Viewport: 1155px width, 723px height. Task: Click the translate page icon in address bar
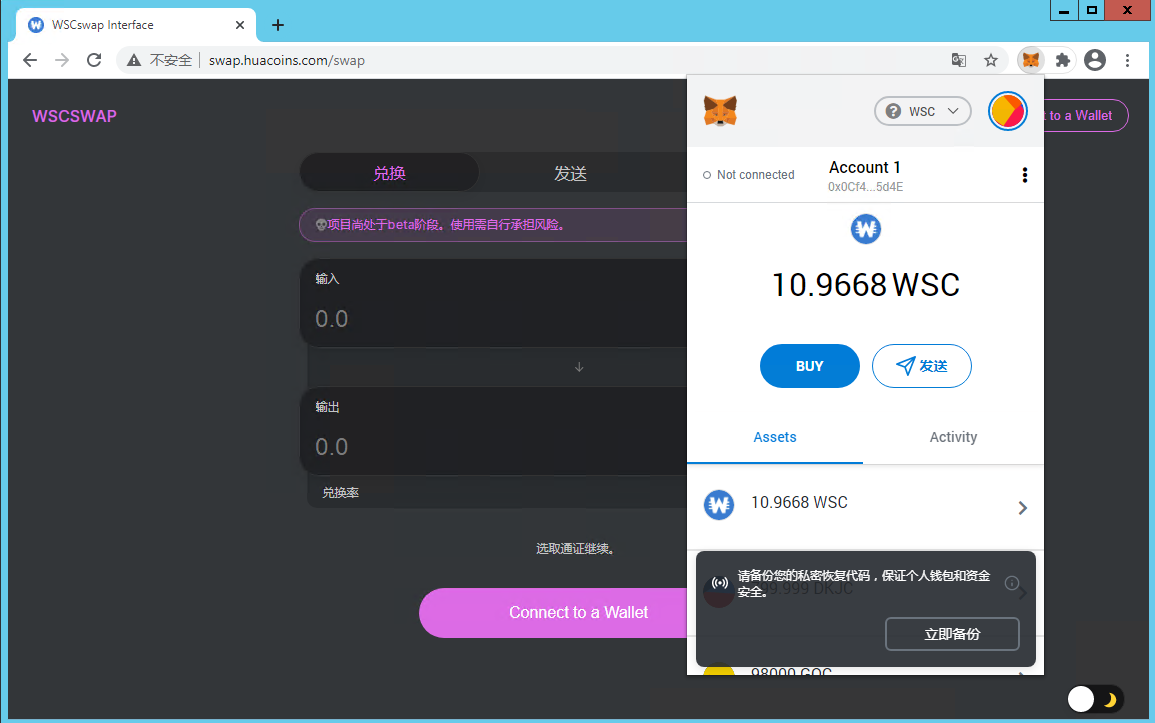click(958, 60)
